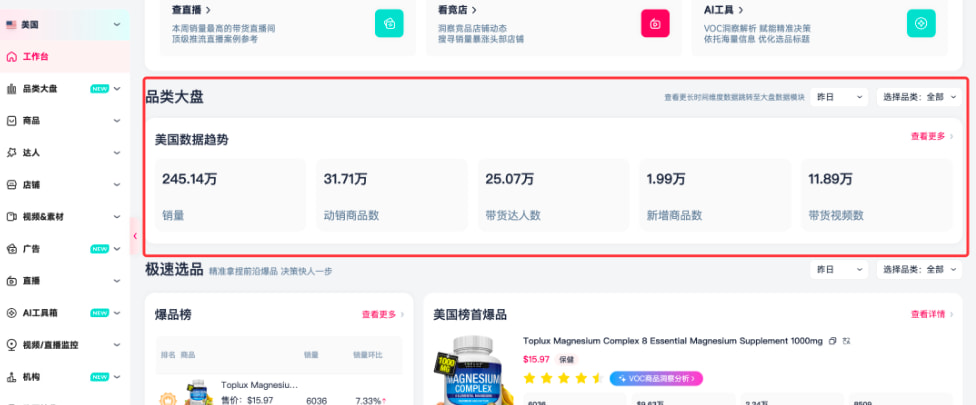Click the 视频&素材 video sidebar icon
The width and height of the screenshot is (976, 405).
coord(12,217)
